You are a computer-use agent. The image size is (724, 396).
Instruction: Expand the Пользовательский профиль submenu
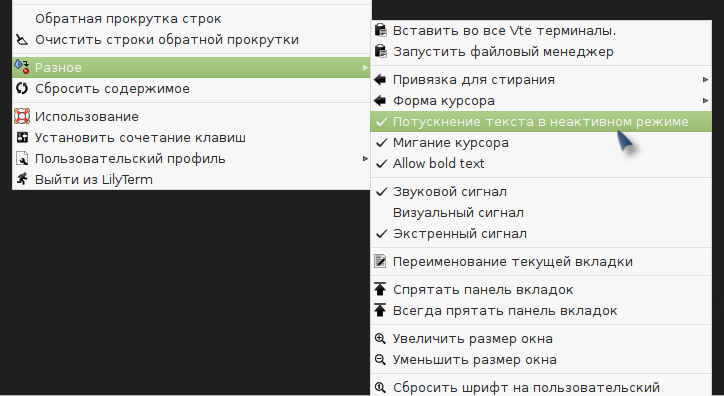coord(191,158)
